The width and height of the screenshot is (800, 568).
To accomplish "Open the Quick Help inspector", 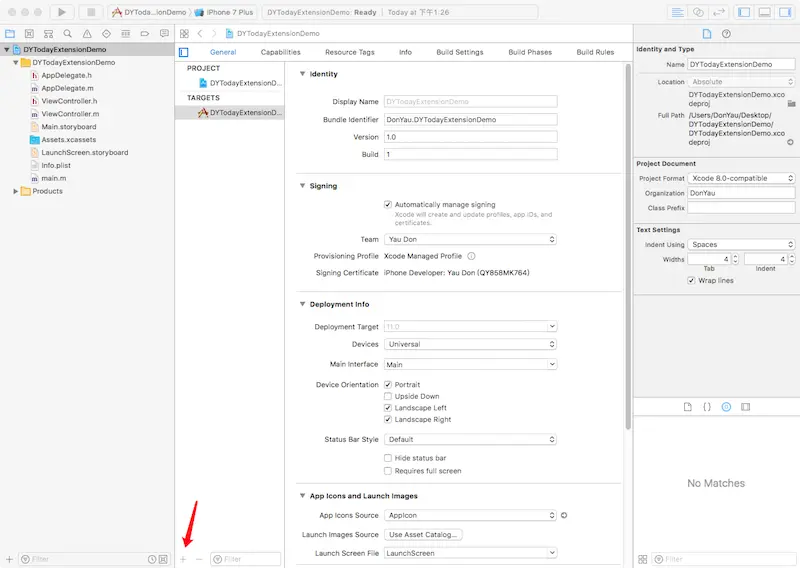I will point(726,34).
